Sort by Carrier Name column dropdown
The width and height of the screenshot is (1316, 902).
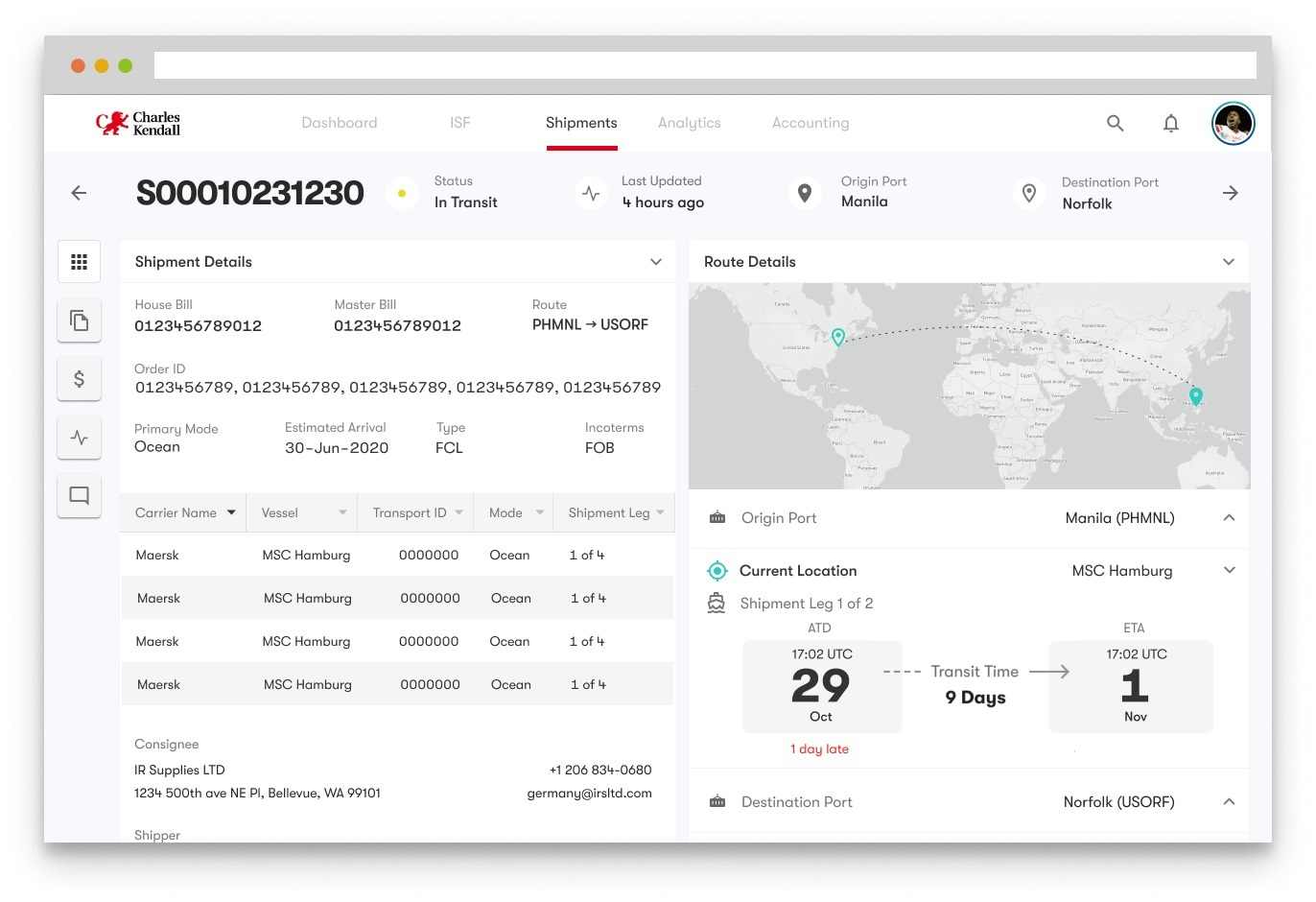(x=231, y=513)
